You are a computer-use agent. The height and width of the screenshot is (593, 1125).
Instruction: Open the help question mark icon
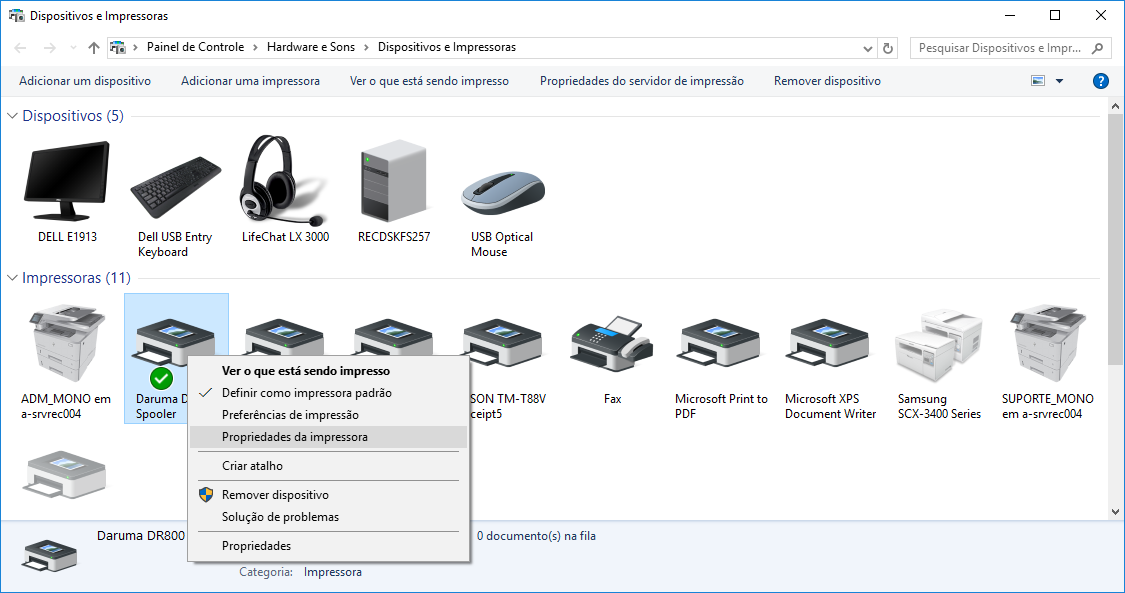click(x=1101, y=81)
